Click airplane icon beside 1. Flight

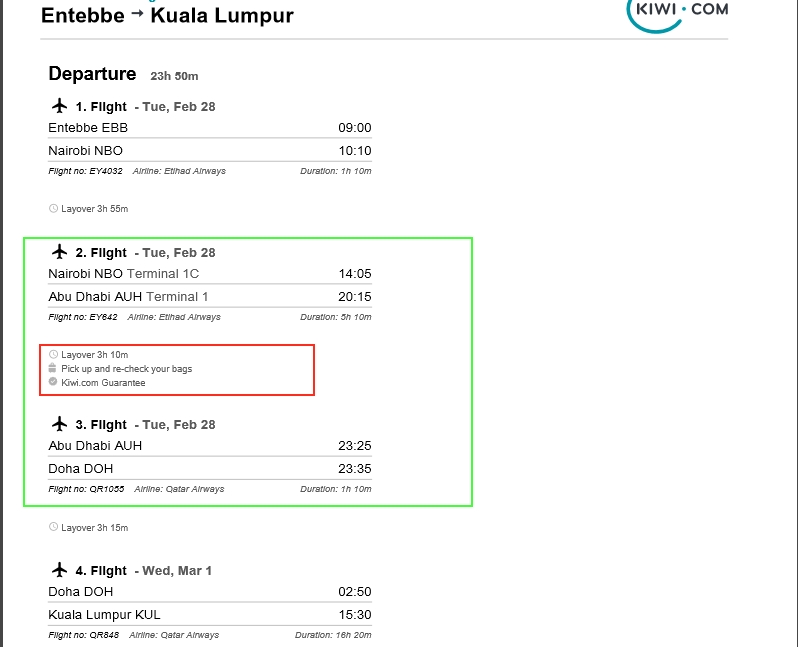(x=60, y=106)
